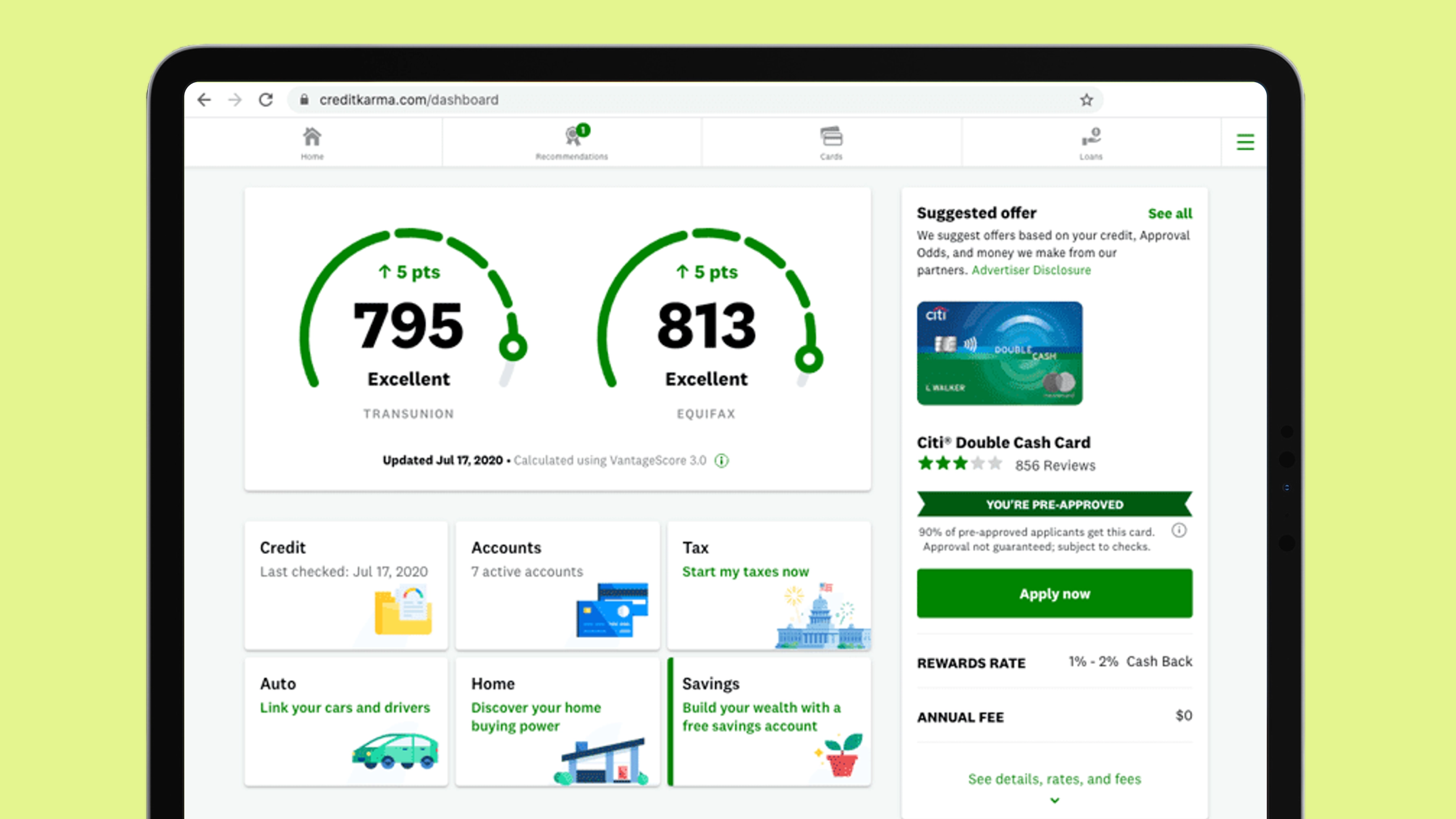Click the credit folder illustration icon
The image size is (1456, 819).
403,610
